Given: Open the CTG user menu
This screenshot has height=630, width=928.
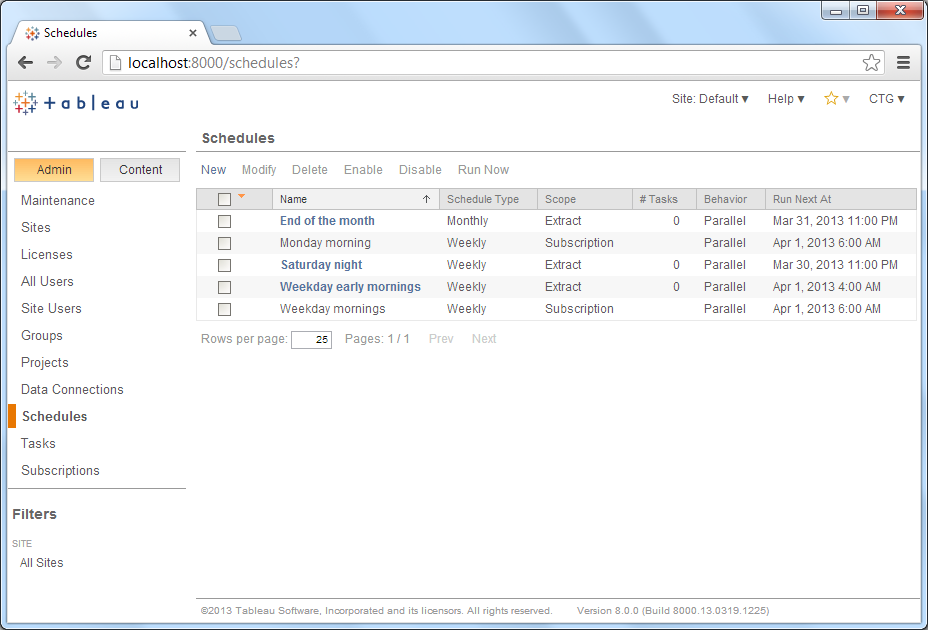Looking at the screenshot, I should [886, 98].
